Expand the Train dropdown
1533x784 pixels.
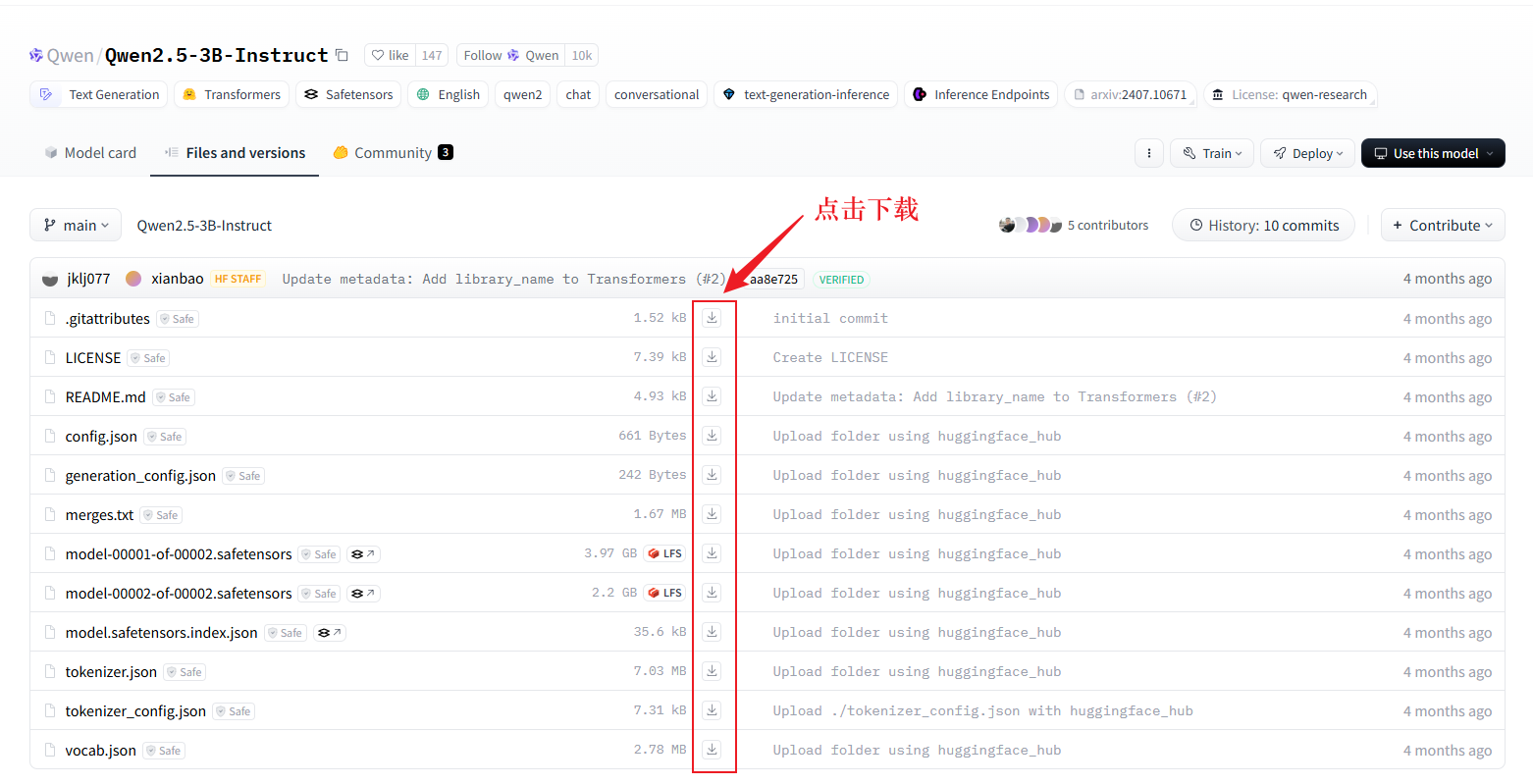click(x=1212, y=153)
